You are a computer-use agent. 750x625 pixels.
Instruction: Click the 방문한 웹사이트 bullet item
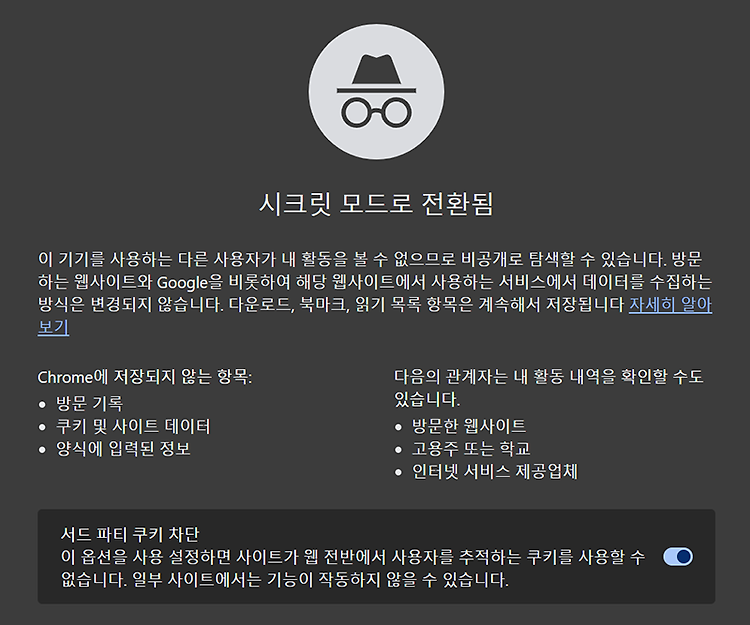pyautogui.click(x=469, y=426)
